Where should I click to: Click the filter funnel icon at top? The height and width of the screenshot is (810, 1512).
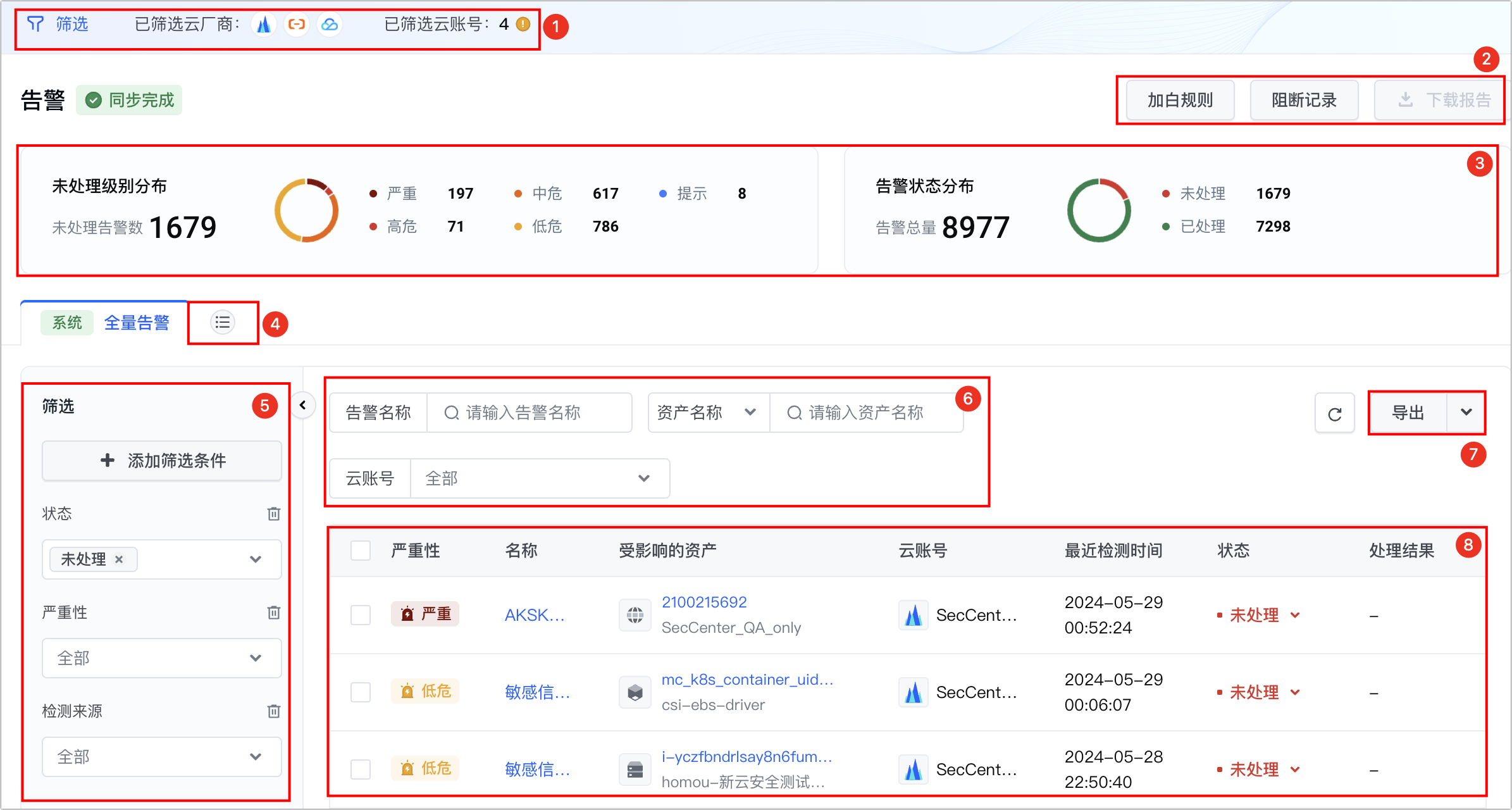coord(35,24)
